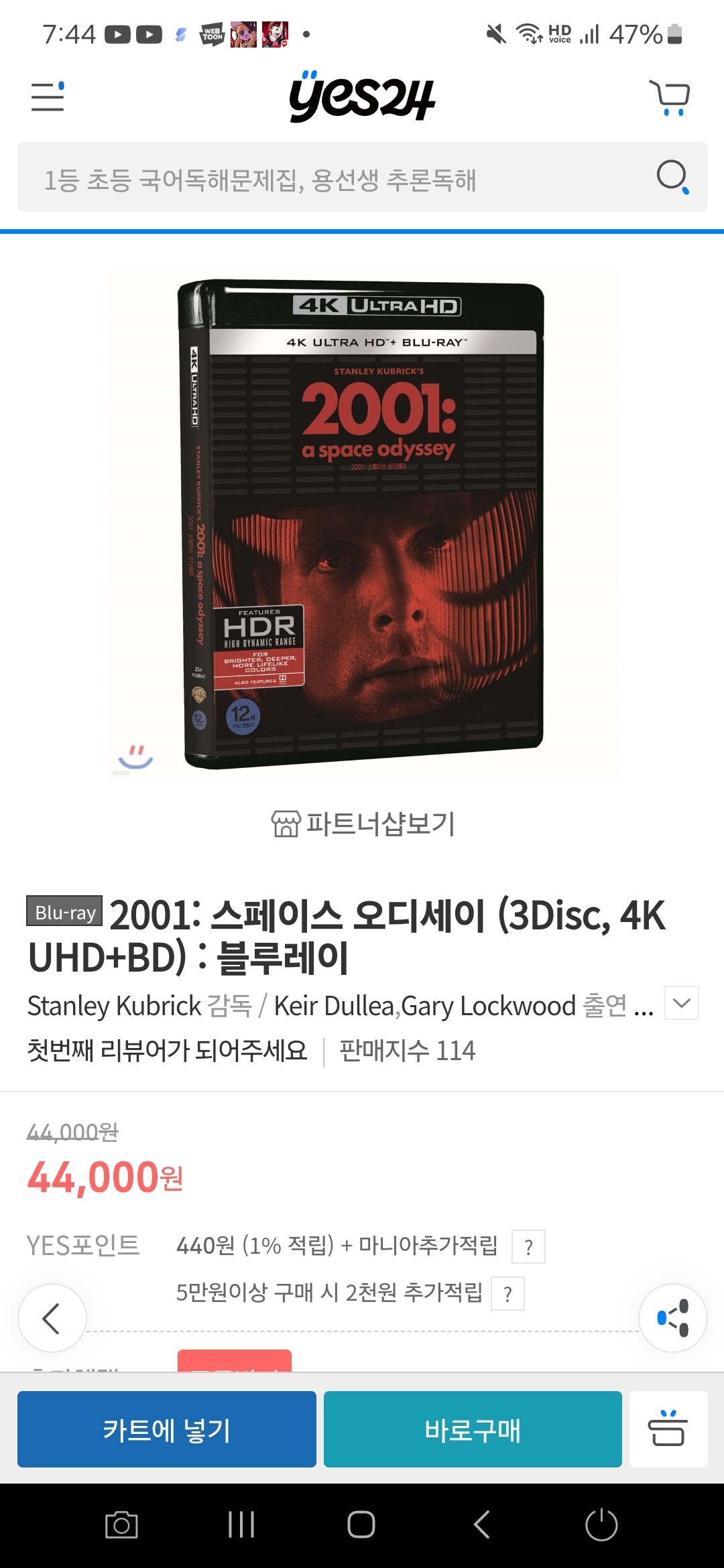Tap the screenshot camera icon
This screenshot has height=1568, width=724.
(x=121, y=1524)
